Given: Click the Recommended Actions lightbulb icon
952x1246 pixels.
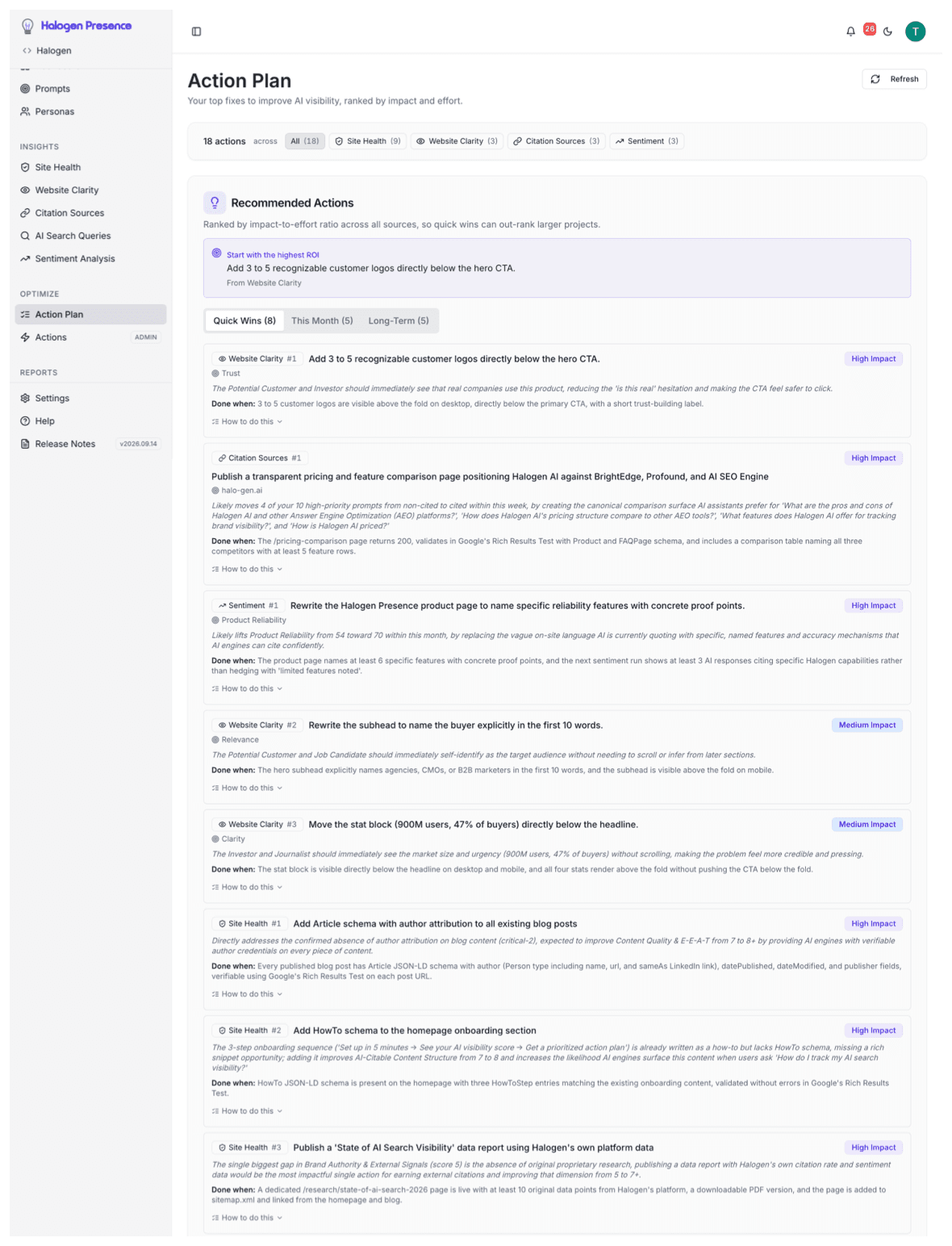Looking at the screenshot, I should [215, 203].
